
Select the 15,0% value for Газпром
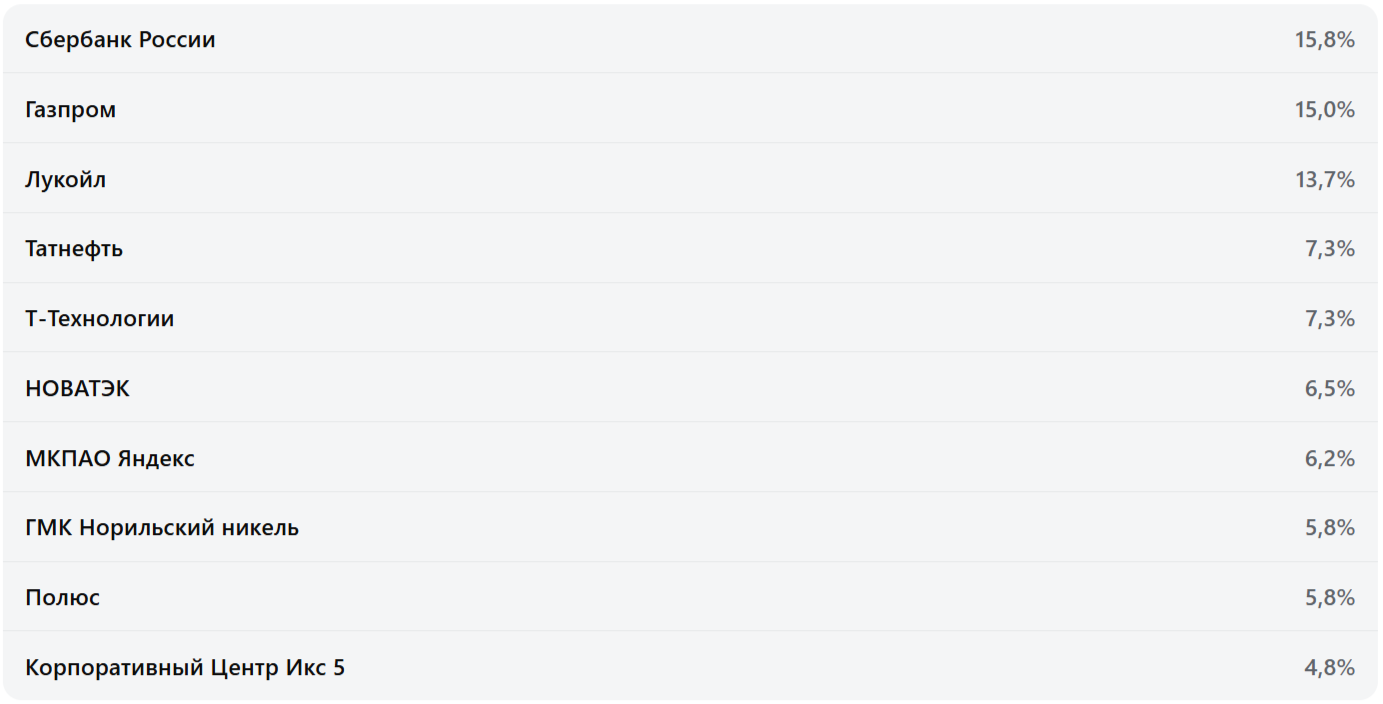tap(1324, 110)
